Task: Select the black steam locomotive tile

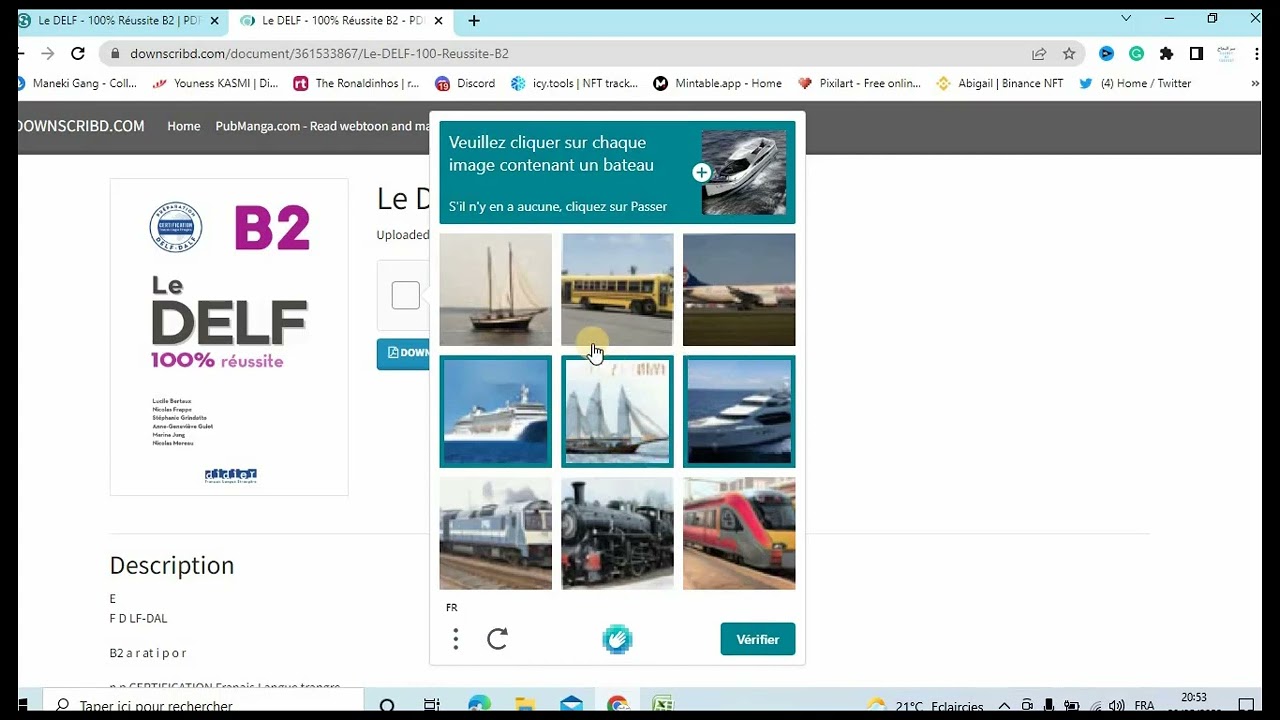Action: 617,533
